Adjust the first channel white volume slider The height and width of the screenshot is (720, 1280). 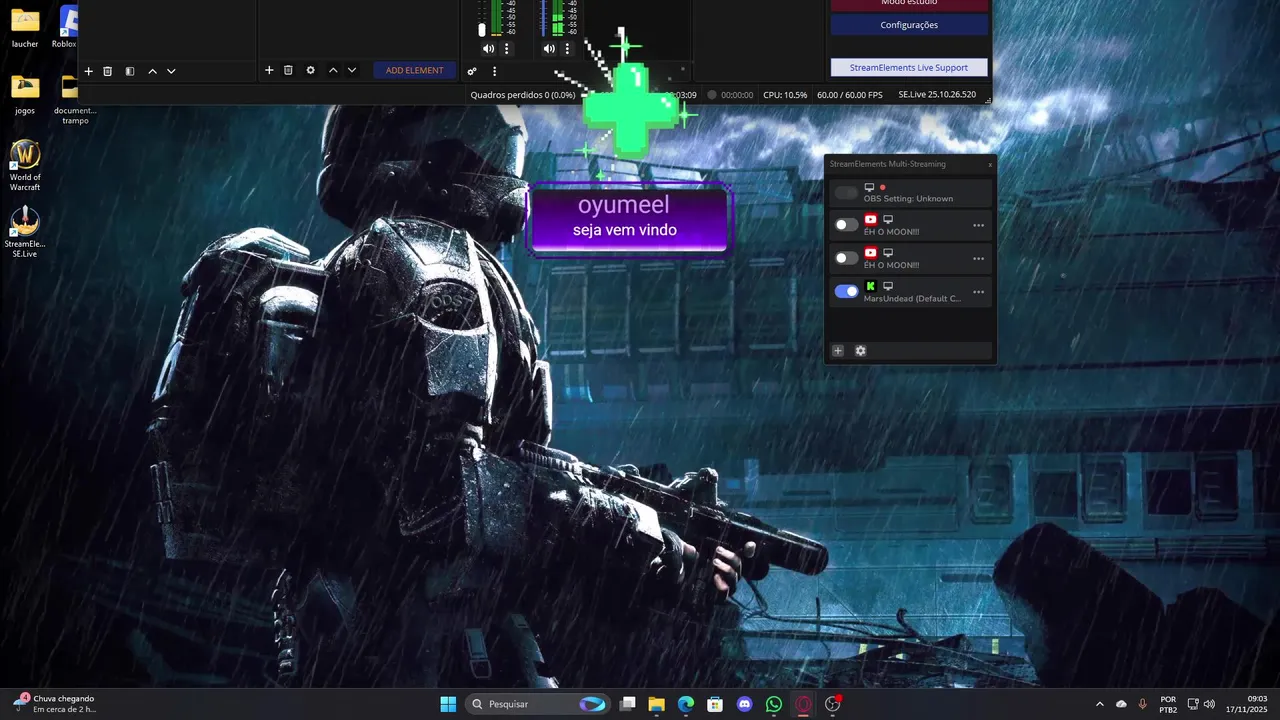point(481,30)
